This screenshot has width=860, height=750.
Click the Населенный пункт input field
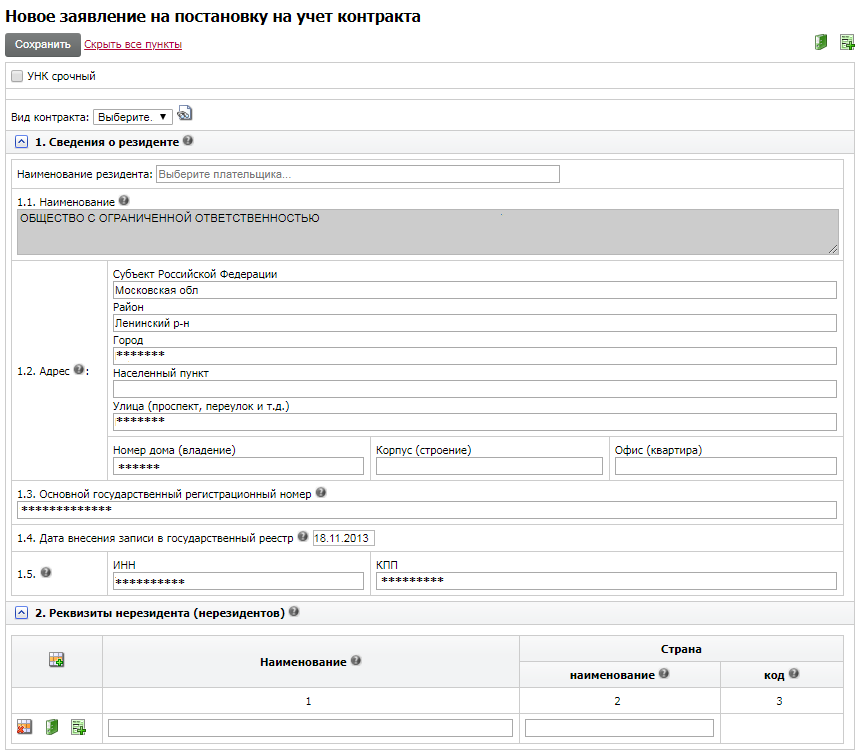click(x=474, y=389)
